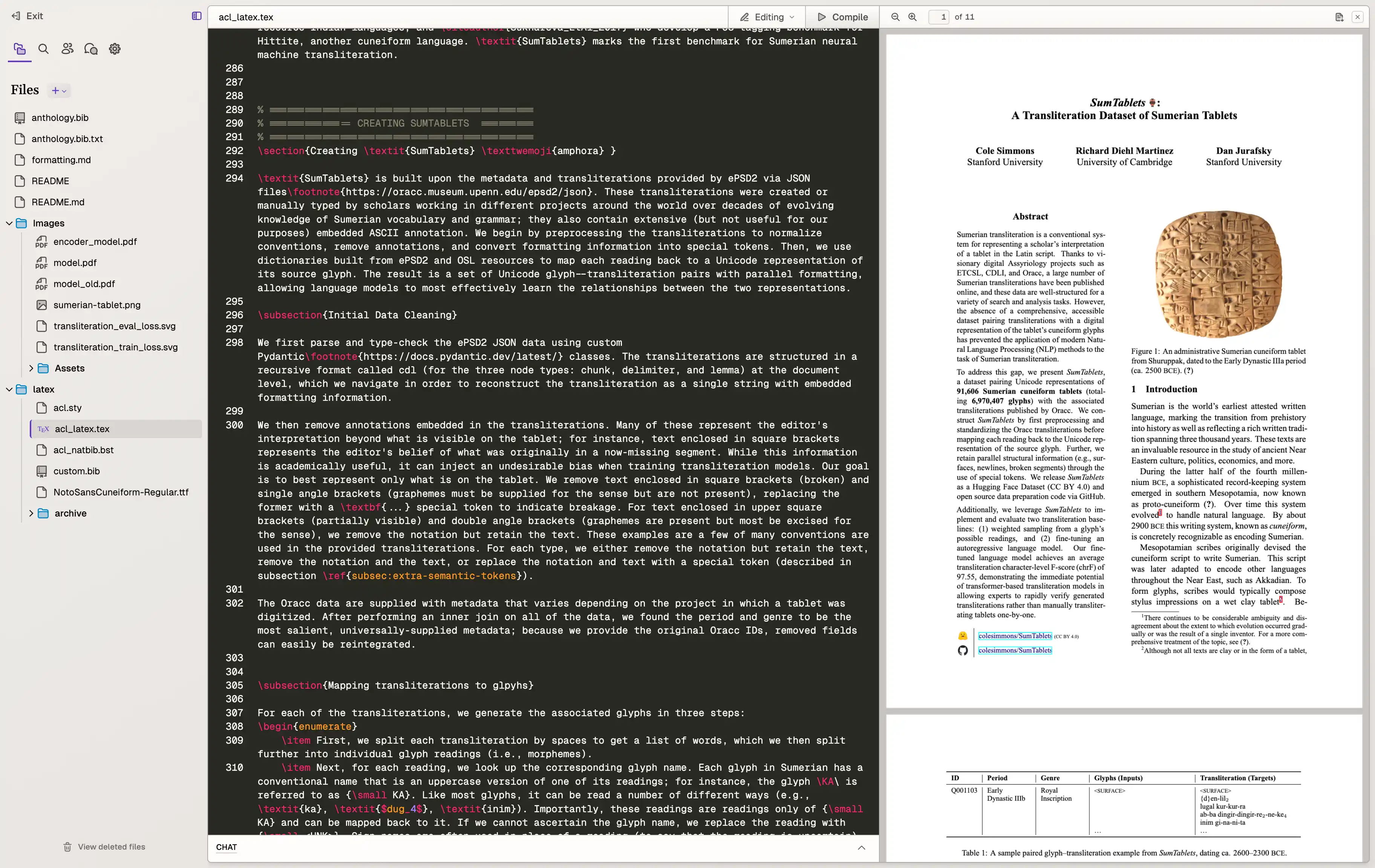This screenshot has width=1375, height=868.
Task: Open the chat panel icon in sidebar
Action: tap(91, 49)
